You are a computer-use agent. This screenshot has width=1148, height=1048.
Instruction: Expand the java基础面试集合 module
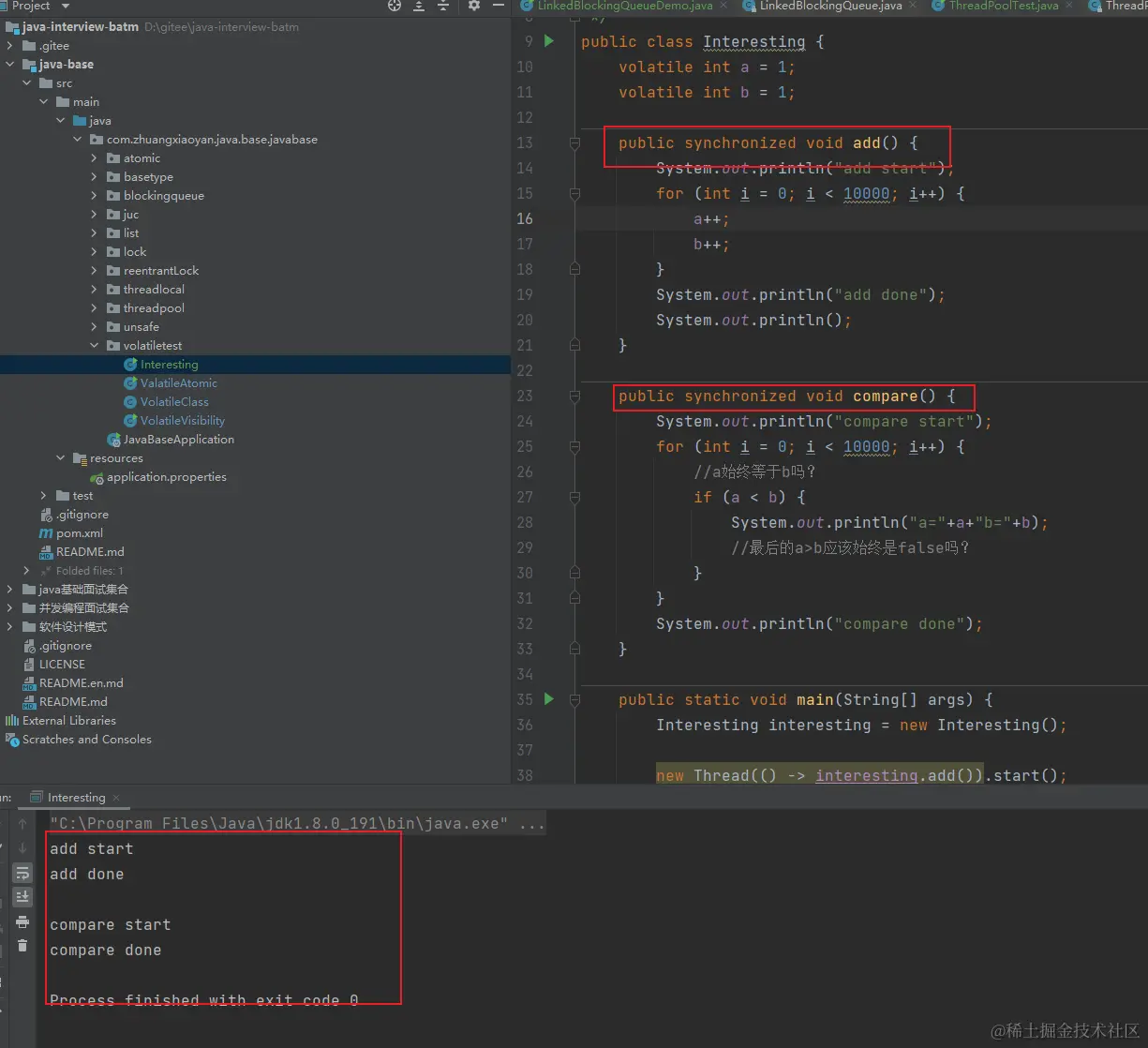10,590
